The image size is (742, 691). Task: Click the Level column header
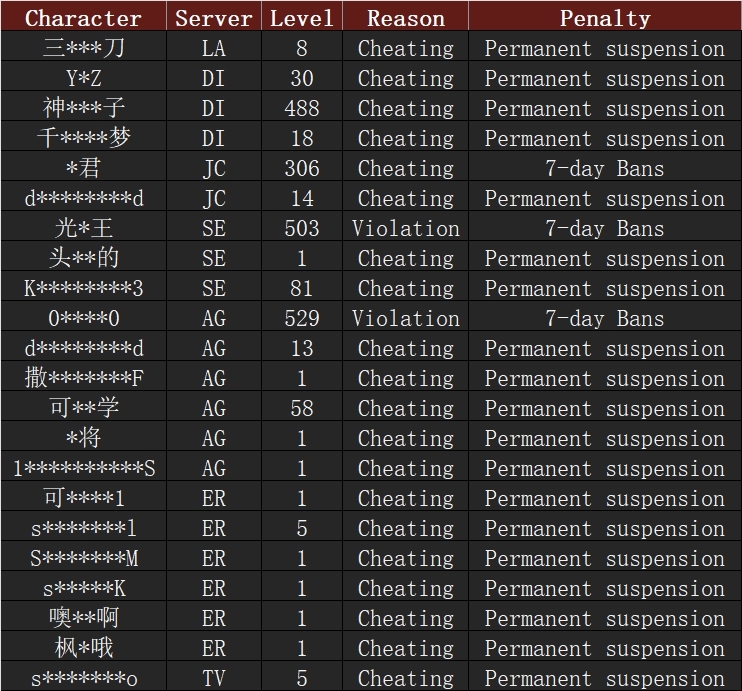(301, 18)
